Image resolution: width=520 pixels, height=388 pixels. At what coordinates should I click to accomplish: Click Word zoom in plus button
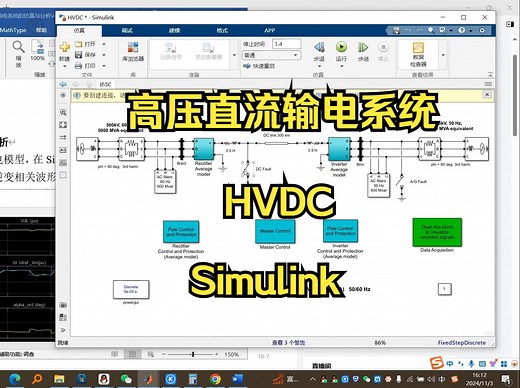[217, 354]
